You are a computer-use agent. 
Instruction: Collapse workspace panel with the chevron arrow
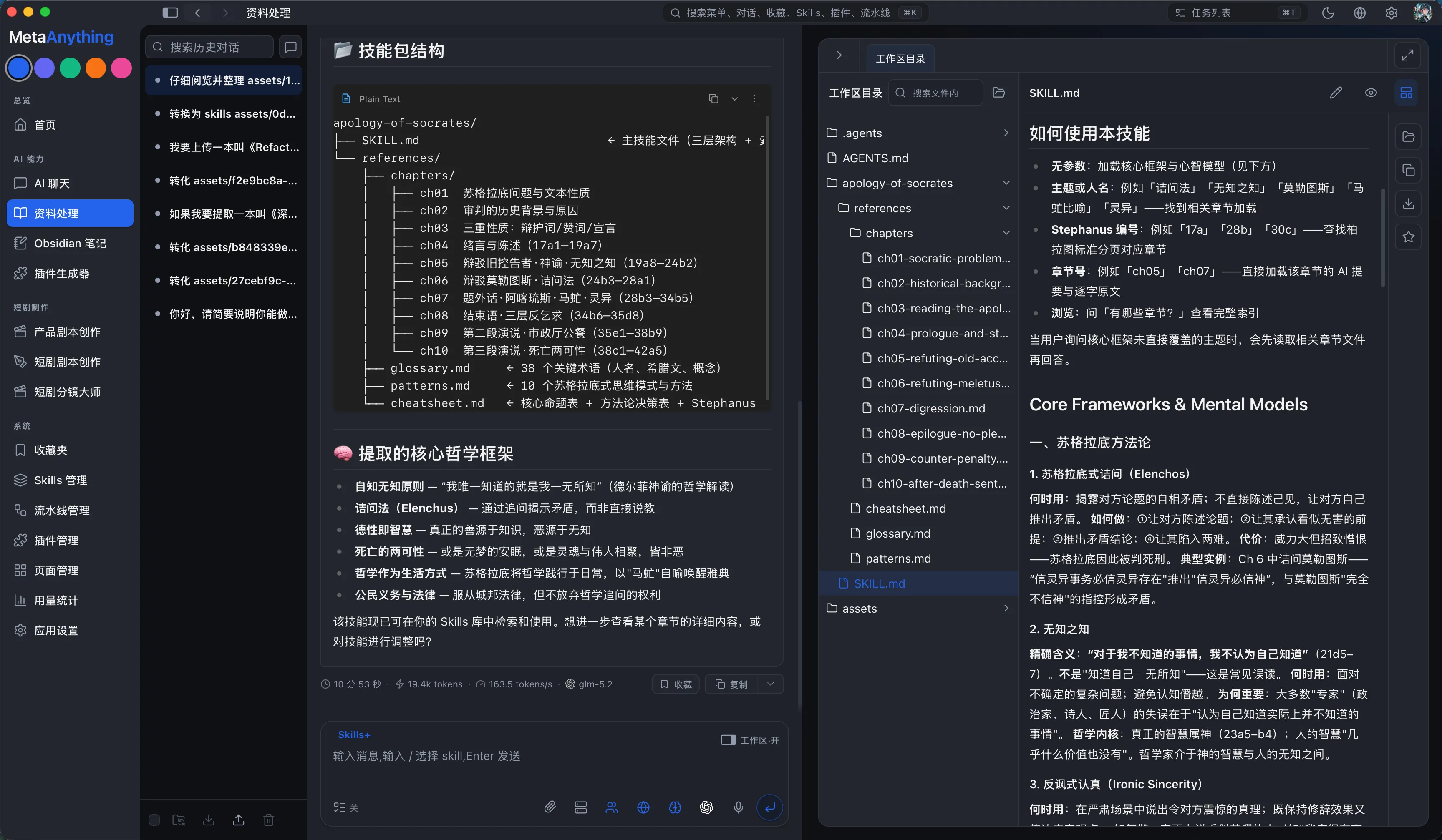coord(839,55)
